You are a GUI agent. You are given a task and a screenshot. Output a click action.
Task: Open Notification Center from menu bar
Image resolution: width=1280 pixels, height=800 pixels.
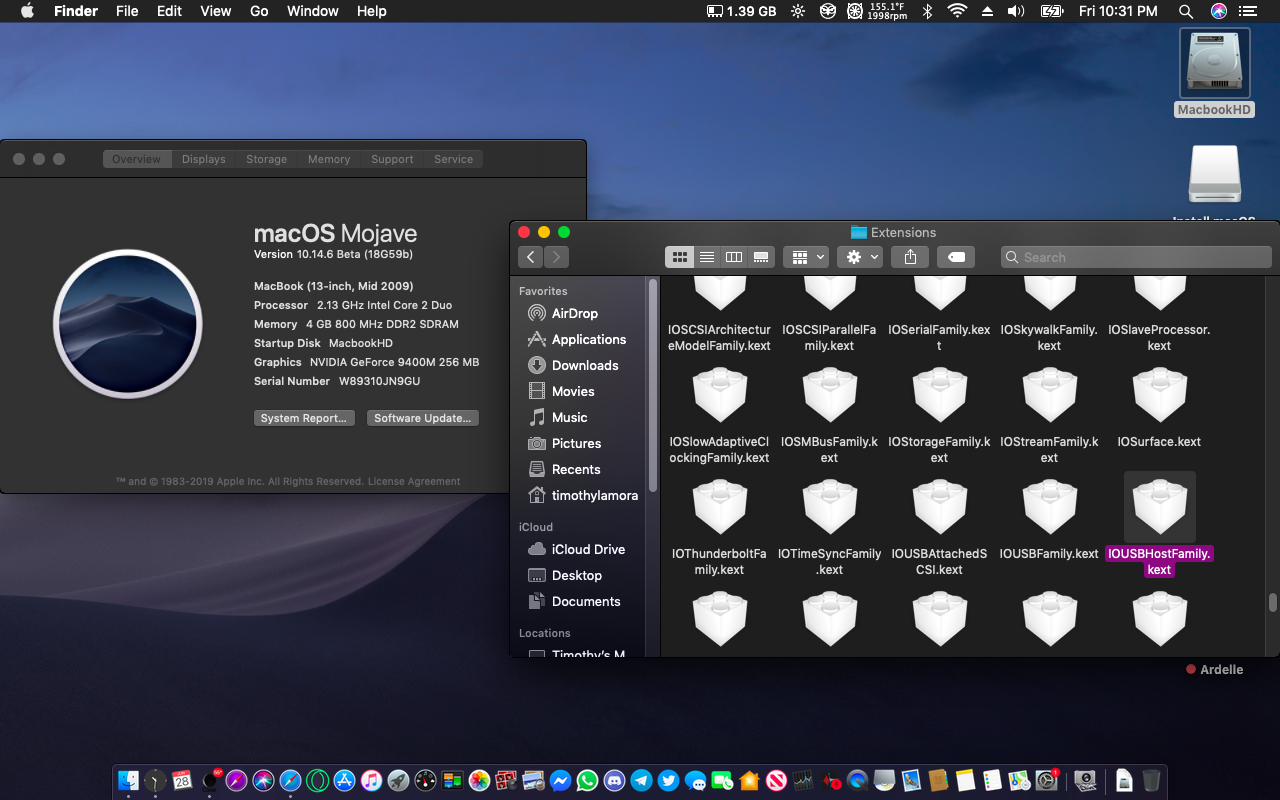[1247, 11]
